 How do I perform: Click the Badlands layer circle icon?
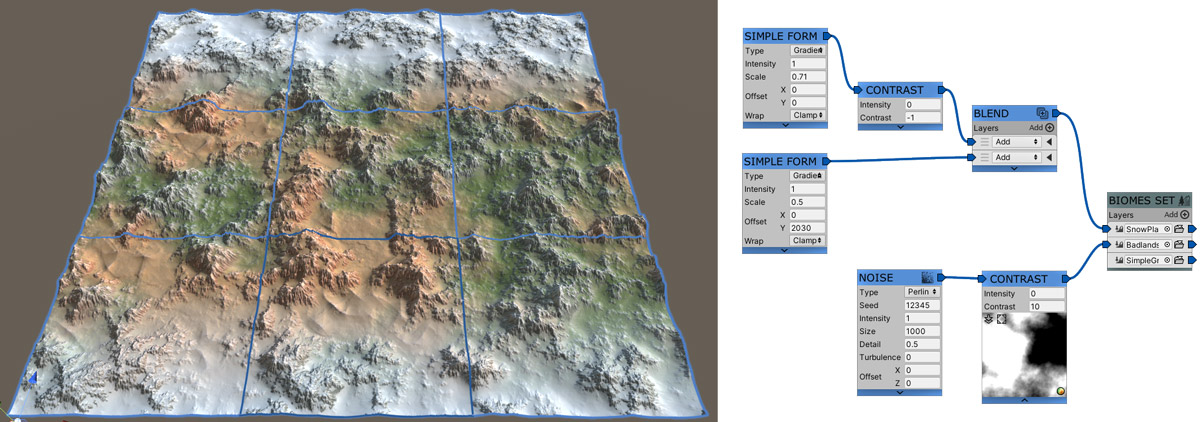coord(1166,244)
